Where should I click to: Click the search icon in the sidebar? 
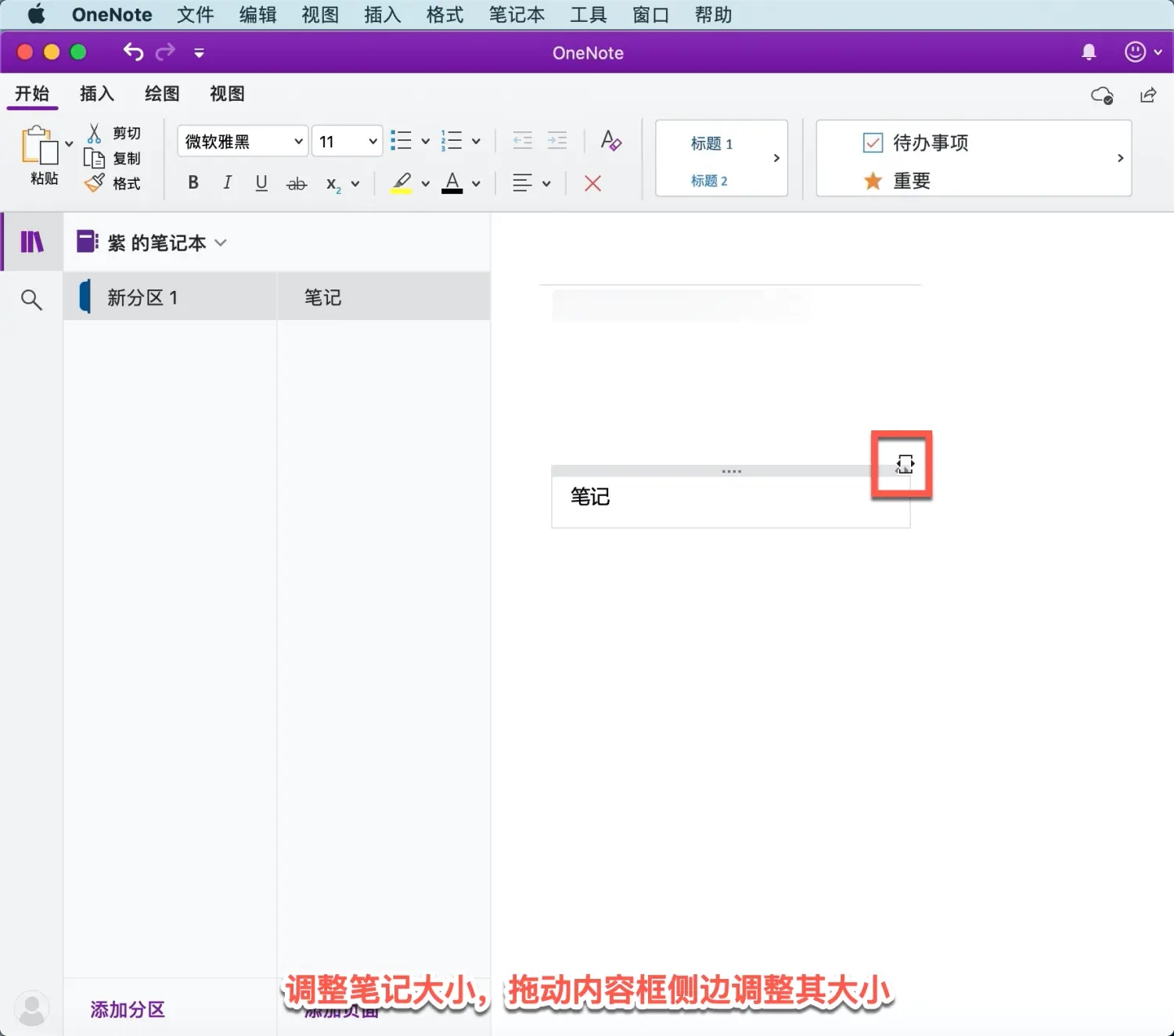[x=31, y=298]
